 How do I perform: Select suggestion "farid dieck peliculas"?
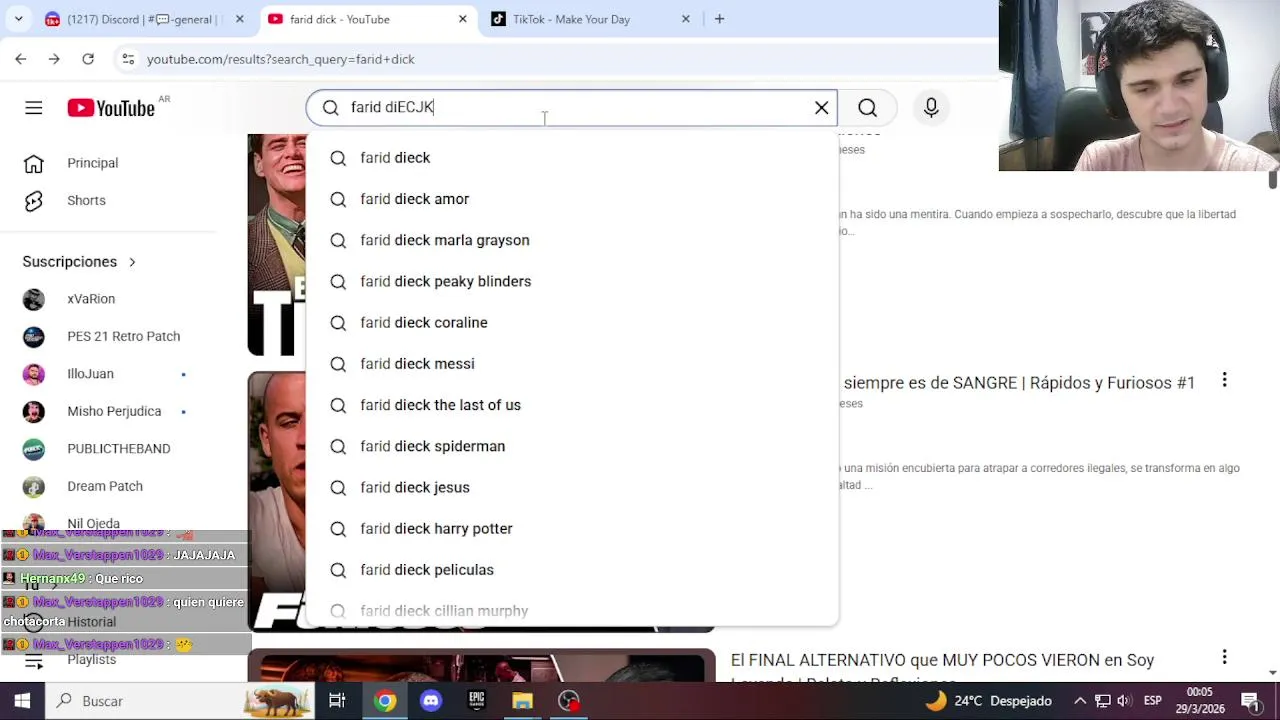coord(572,570)
